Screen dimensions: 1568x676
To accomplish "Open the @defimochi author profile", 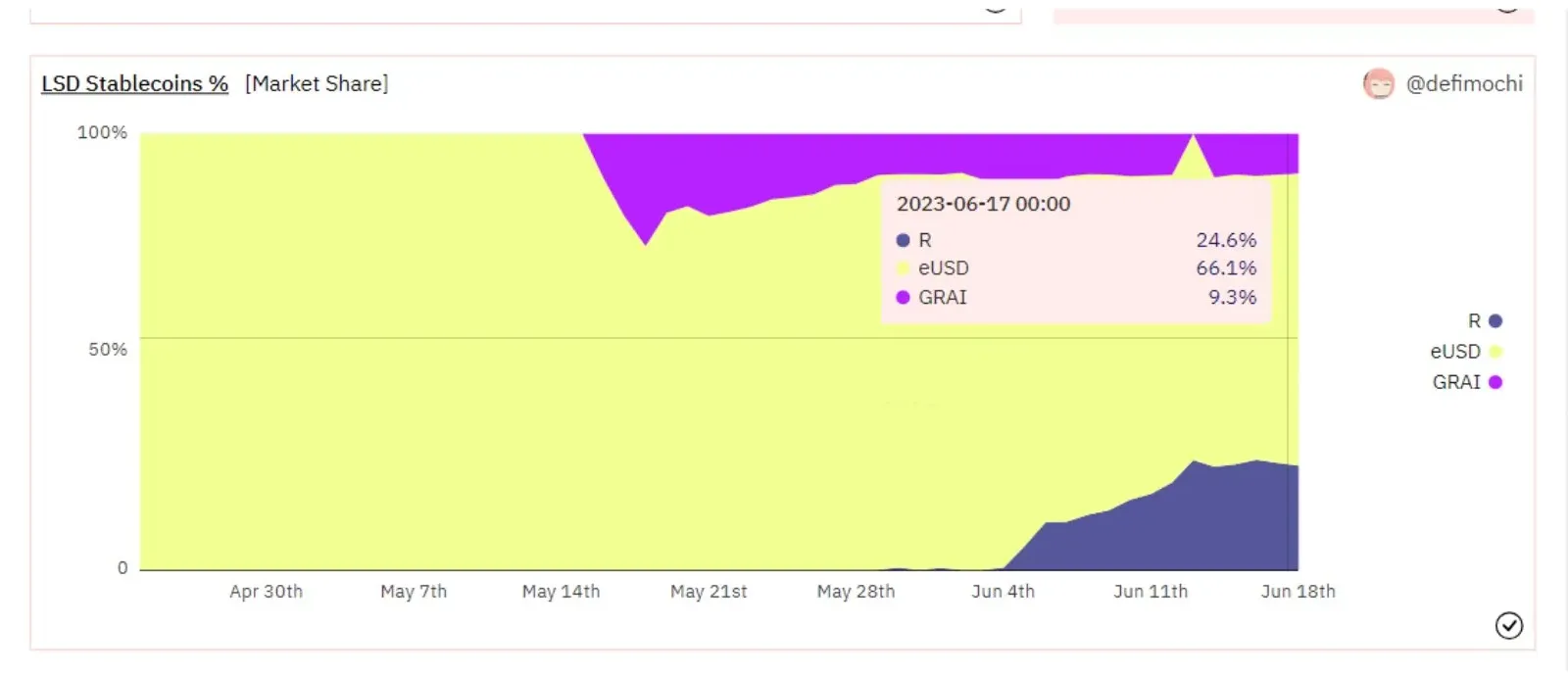I will (x=1464, y=83).
